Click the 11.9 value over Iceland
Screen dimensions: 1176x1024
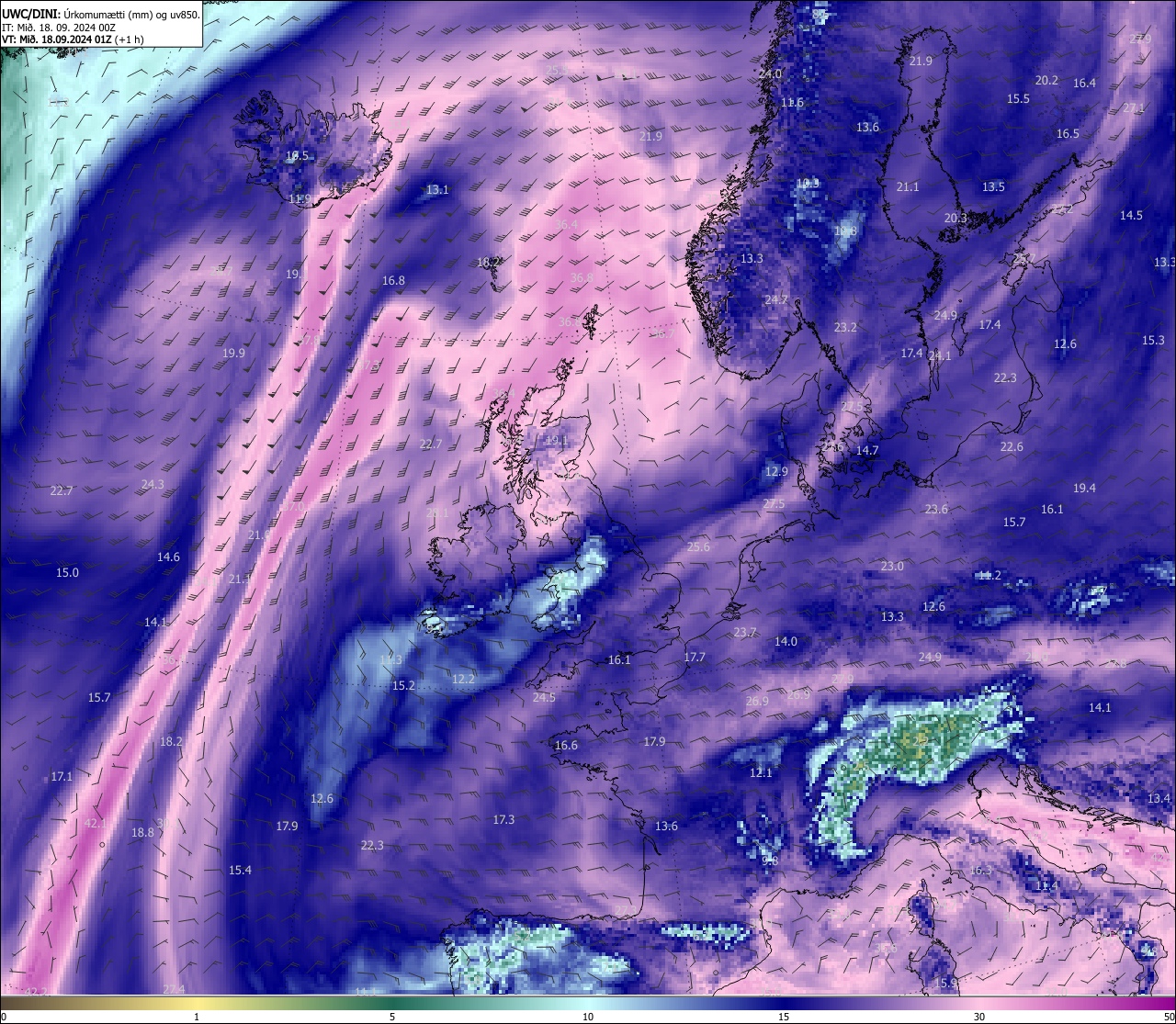[300, 199]
